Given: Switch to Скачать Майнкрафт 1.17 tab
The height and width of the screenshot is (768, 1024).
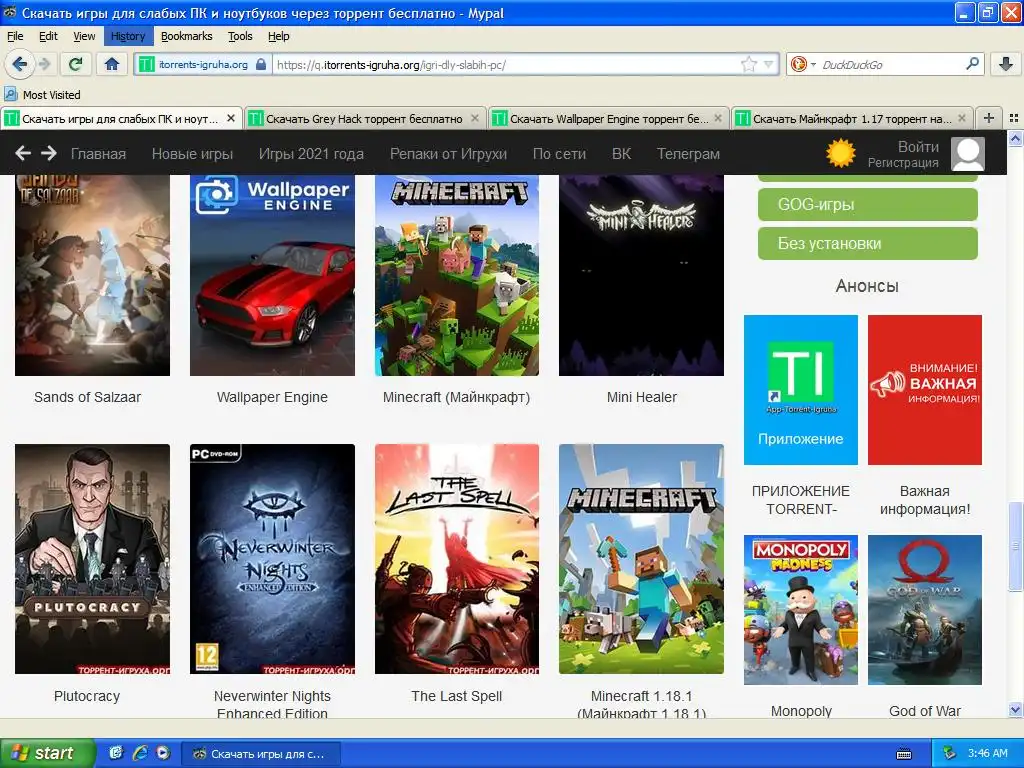Looking at the screenshot, I should tap(852, 119).
